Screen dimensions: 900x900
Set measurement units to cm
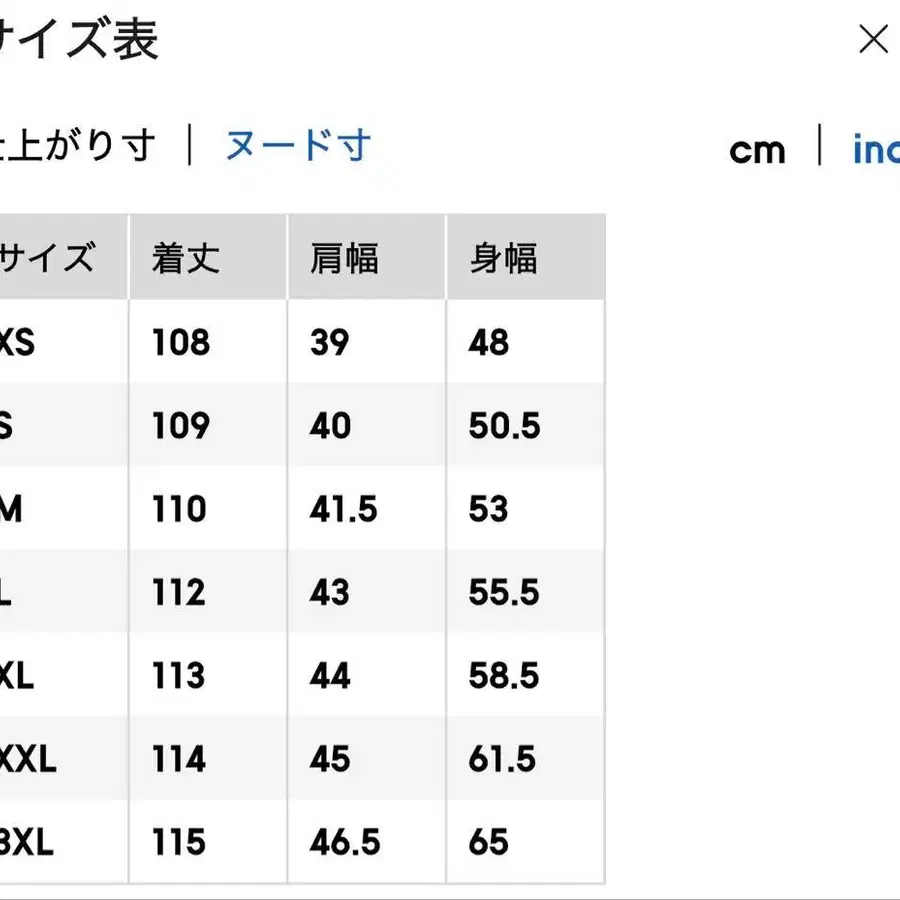pyautogui.click(x=757, y=150)
